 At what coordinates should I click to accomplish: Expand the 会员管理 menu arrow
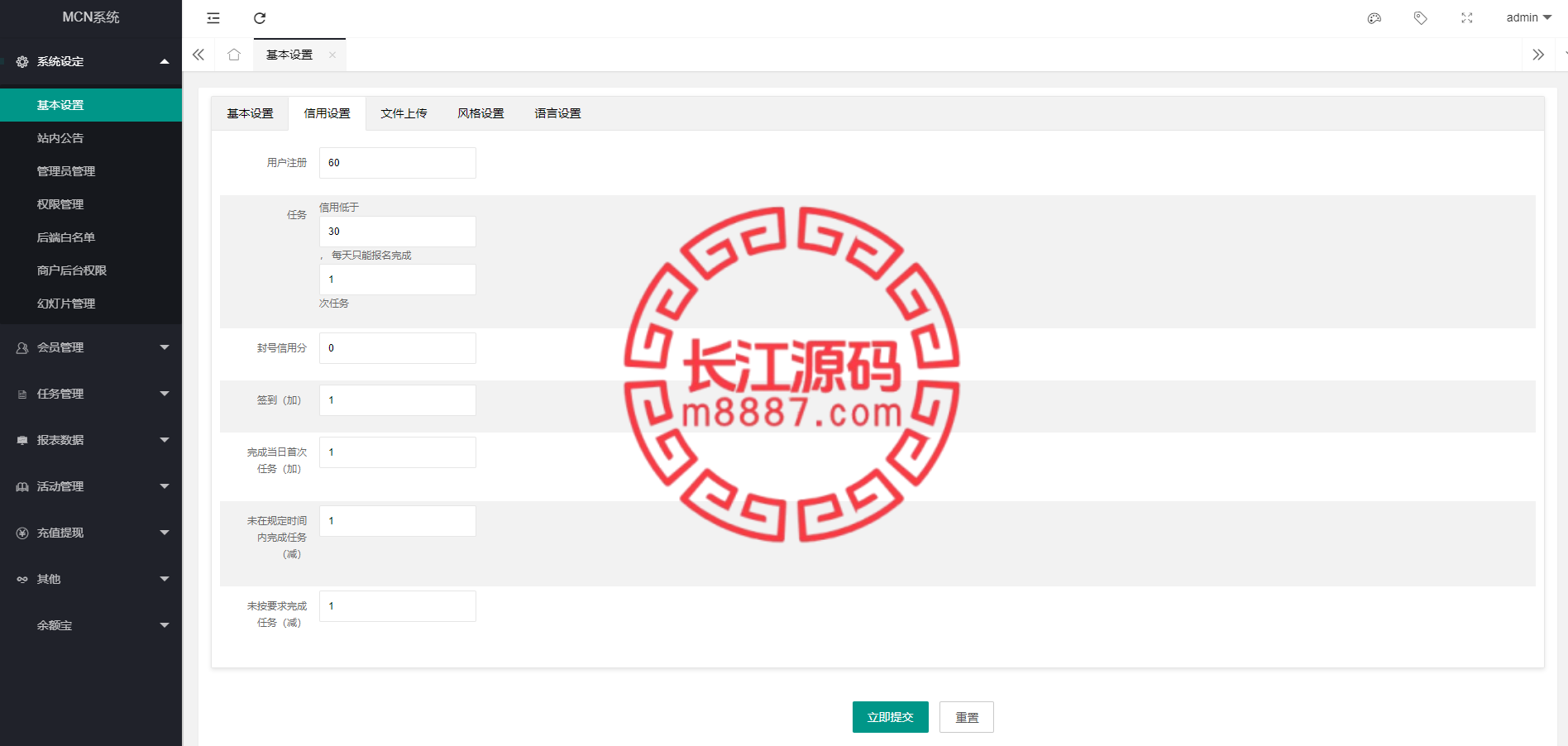pyautogui.click(x=165, y=347)
